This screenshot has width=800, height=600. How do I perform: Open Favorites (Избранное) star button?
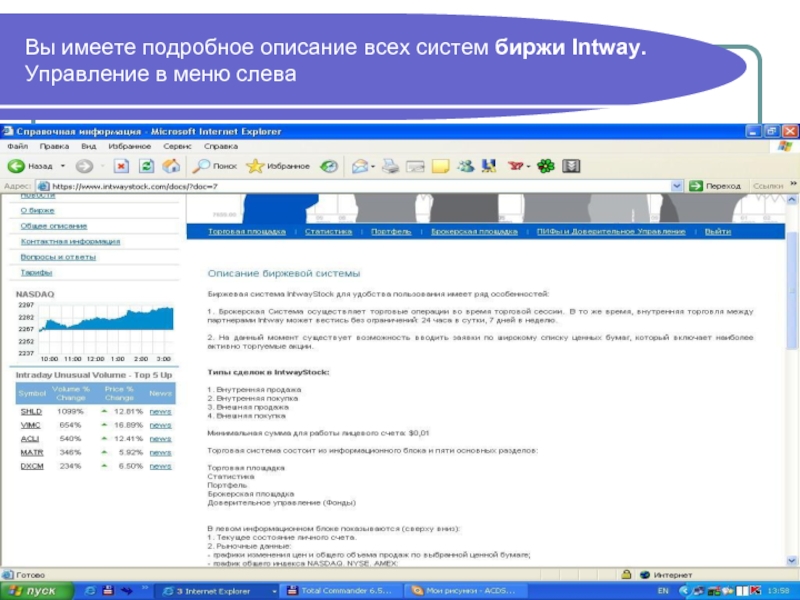277,166
